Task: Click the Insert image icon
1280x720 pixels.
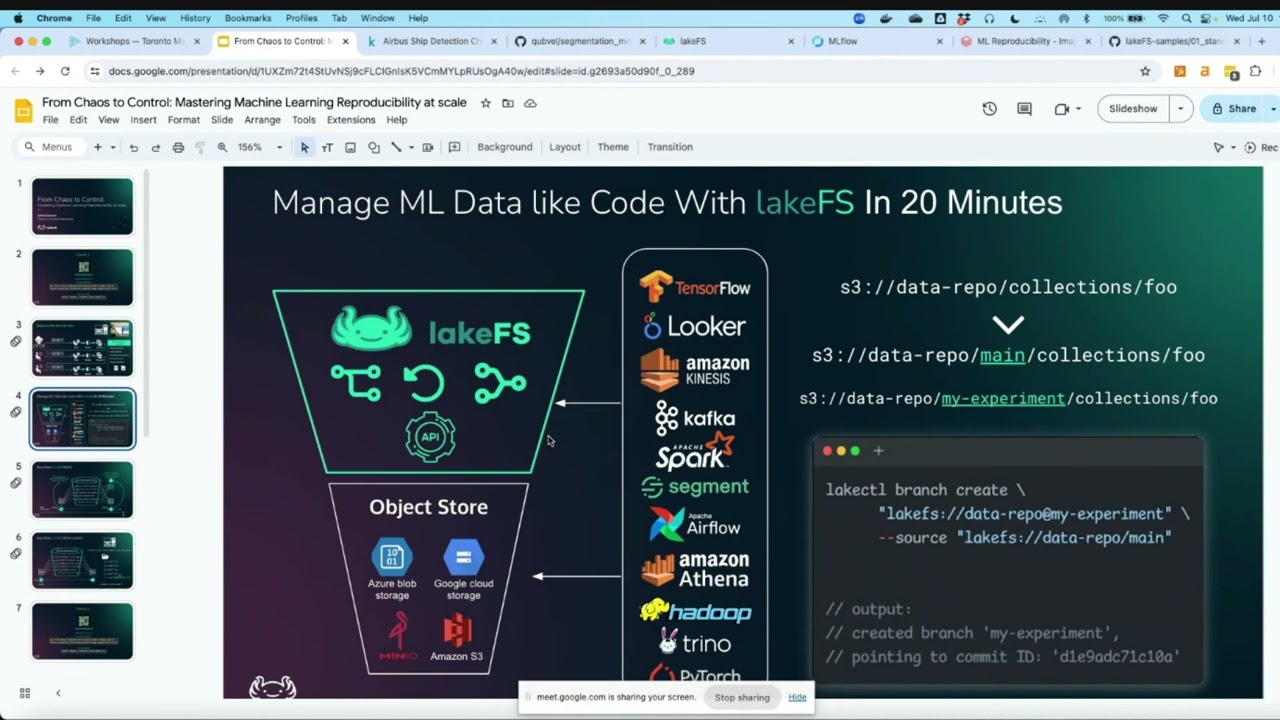Action: (350, 147)
